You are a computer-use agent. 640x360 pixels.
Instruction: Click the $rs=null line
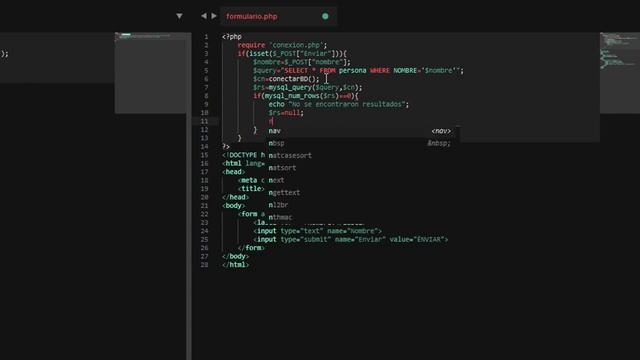[286, 113]
